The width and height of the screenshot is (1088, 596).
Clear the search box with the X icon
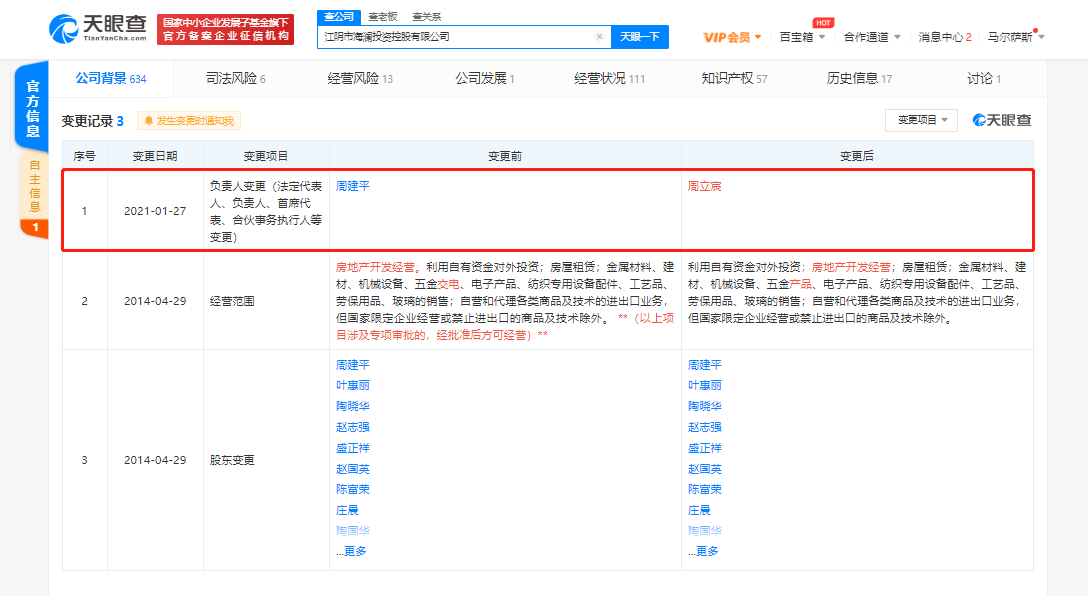599,37
